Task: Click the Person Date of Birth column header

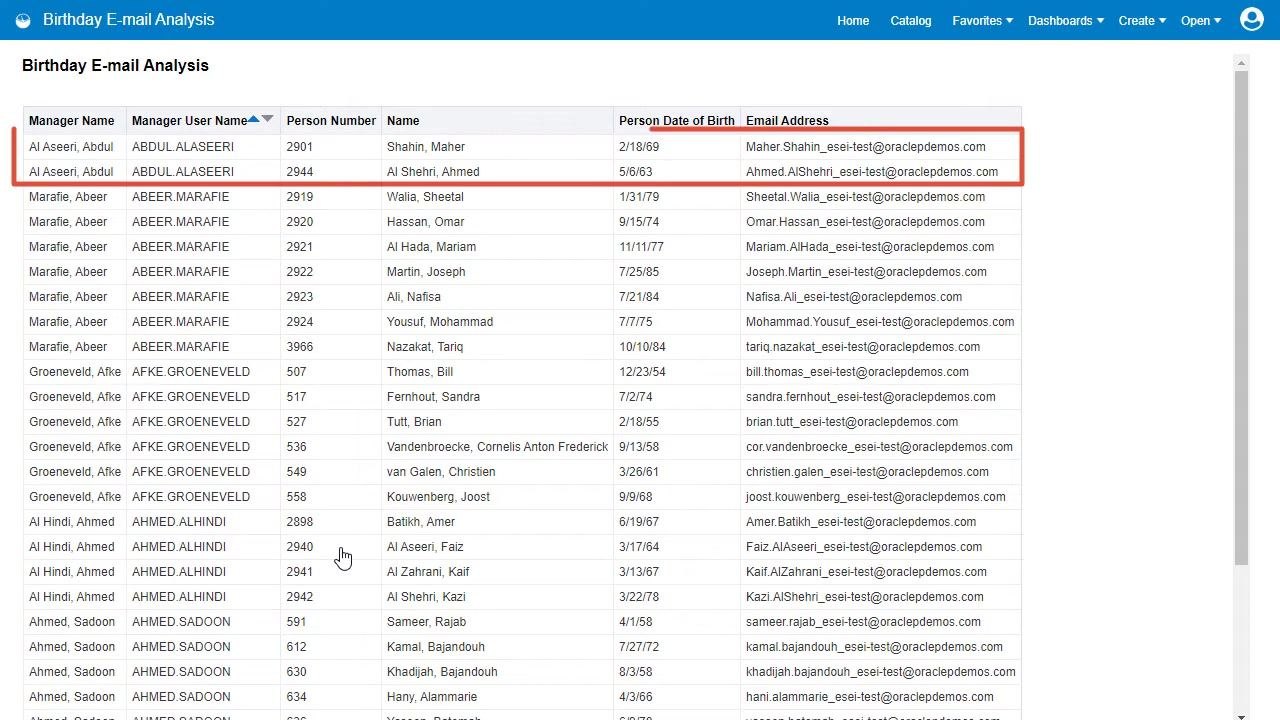Action: pos(677,121)
